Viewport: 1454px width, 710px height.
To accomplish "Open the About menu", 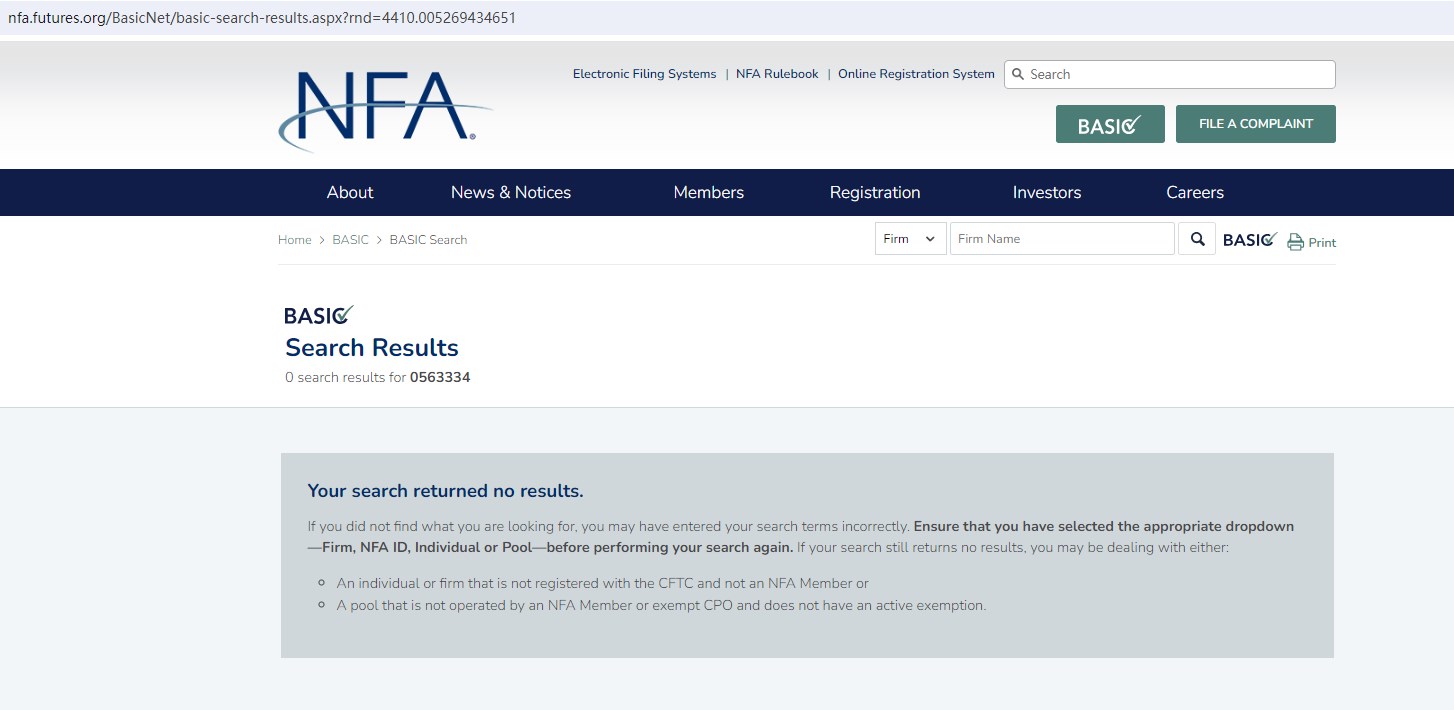I will pos(350,192).
